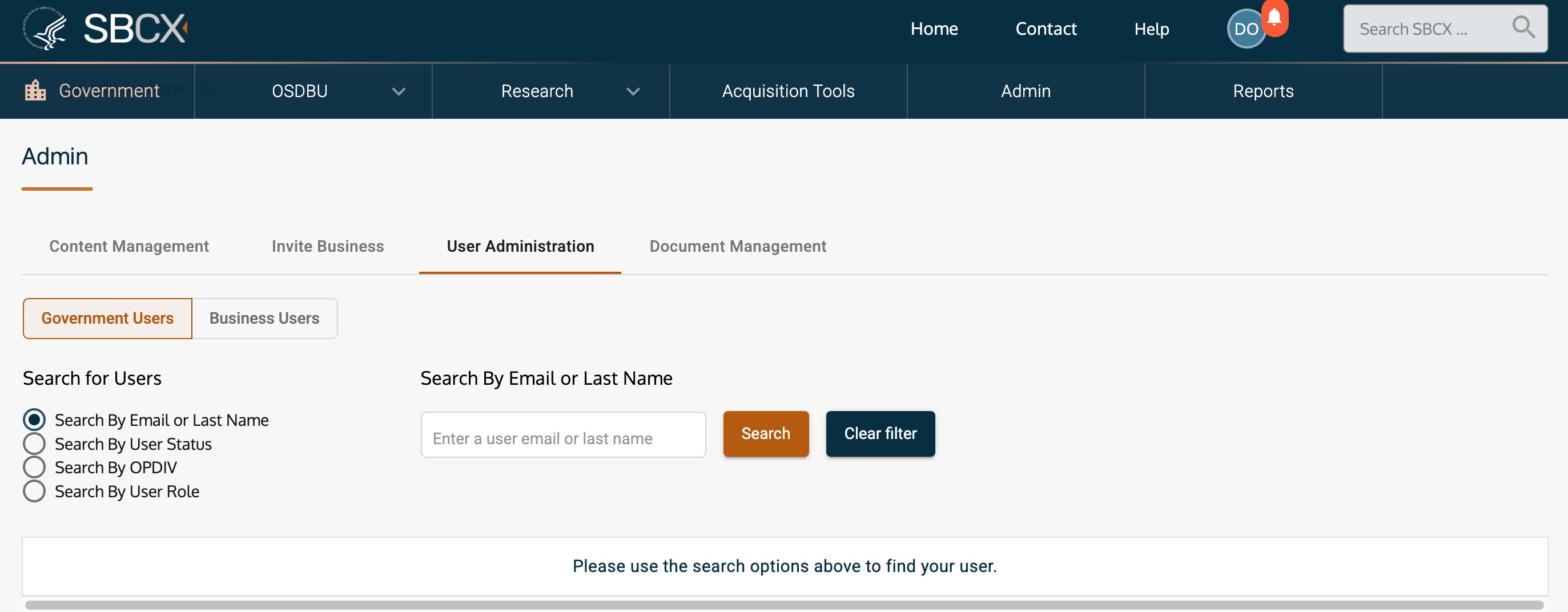Select Search By Email or Last Name radio
Viewport: 1568px width, 612px height.
pos(34,420)
